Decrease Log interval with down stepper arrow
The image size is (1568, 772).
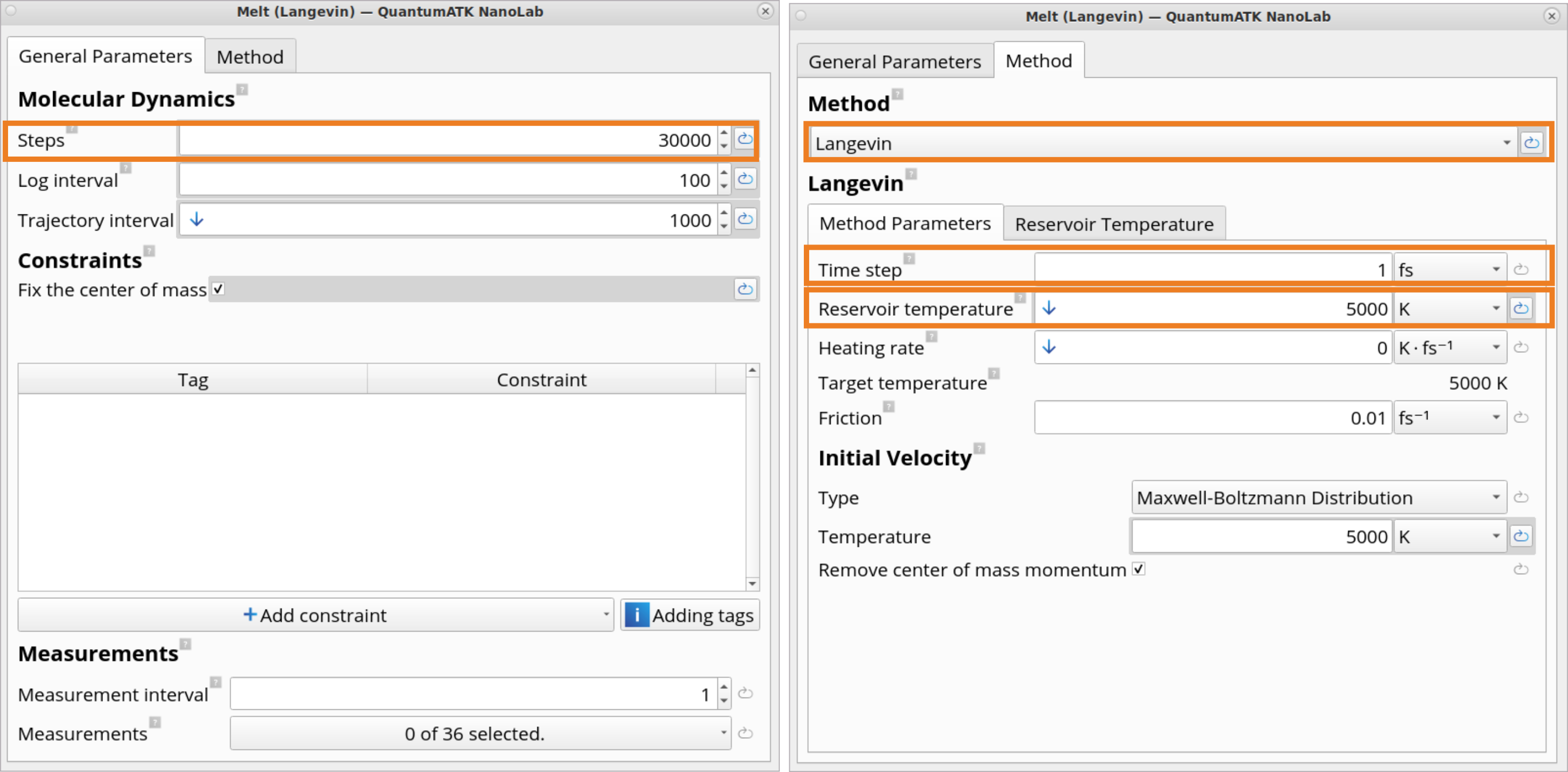pos(724,187)
